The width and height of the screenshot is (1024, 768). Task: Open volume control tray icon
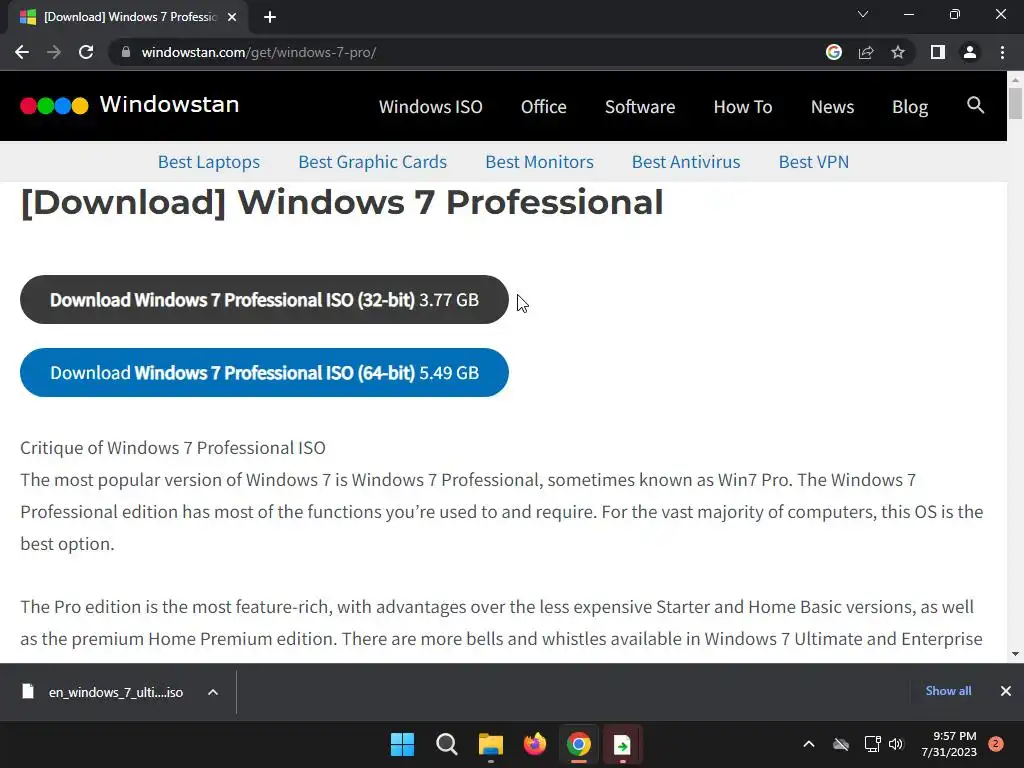tap(896, 744)
